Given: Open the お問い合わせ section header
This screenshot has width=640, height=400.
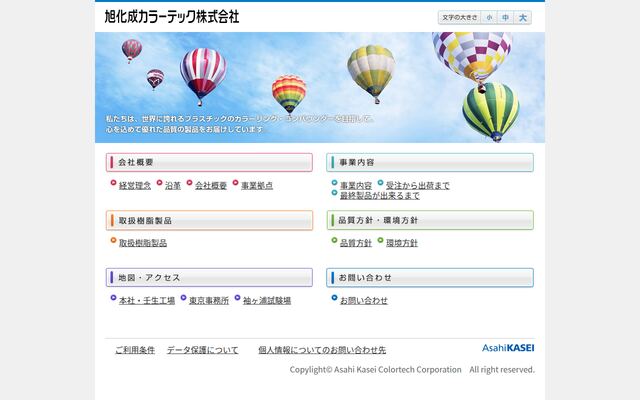Looking at the screenshot, I should pos(430,278).
